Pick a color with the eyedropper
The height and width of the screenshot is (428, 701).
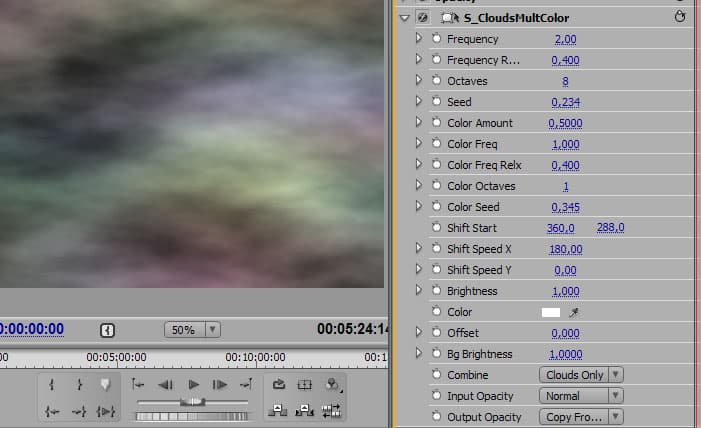[x=574, y=313]
